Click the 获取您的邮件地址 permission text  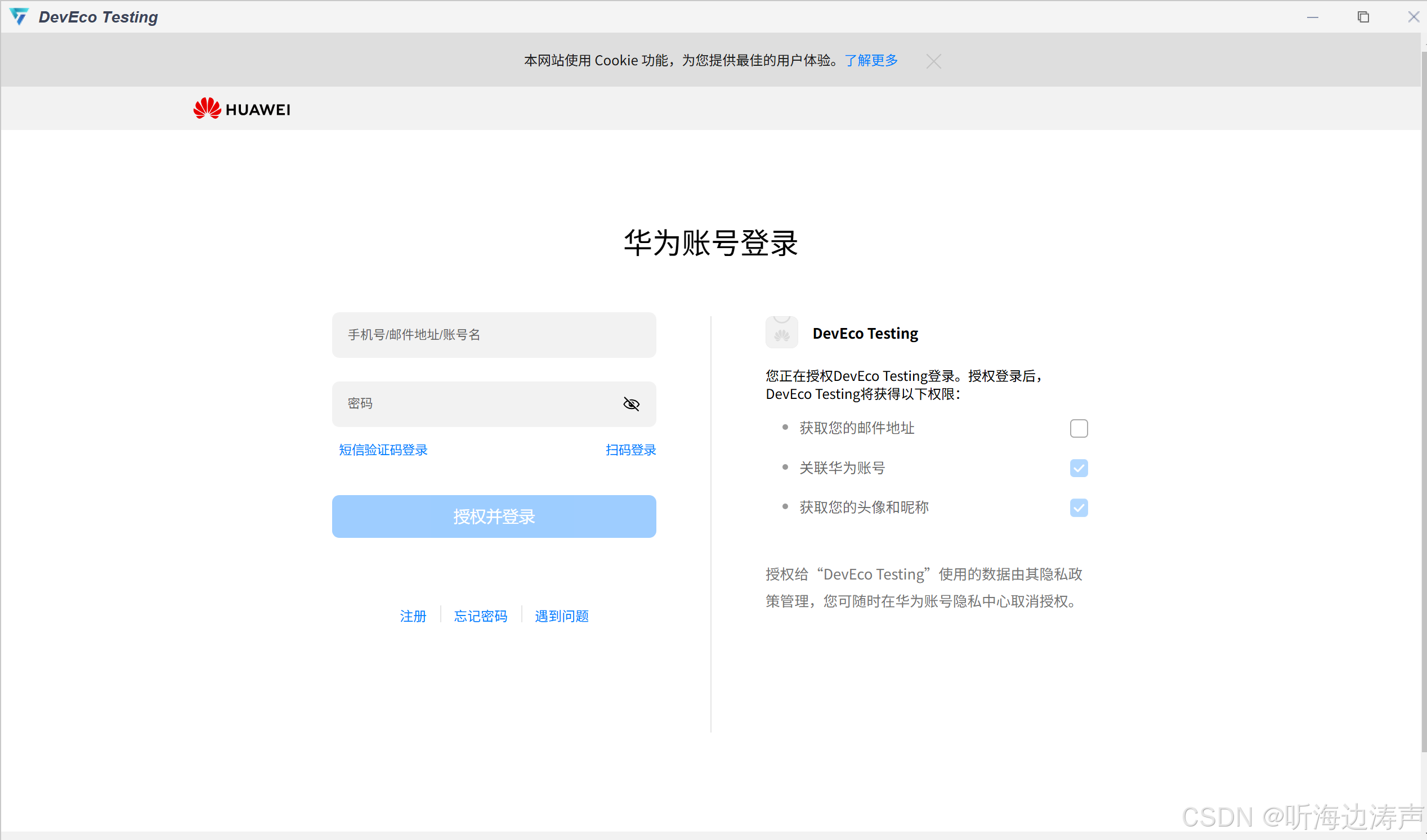click(856, 428)
